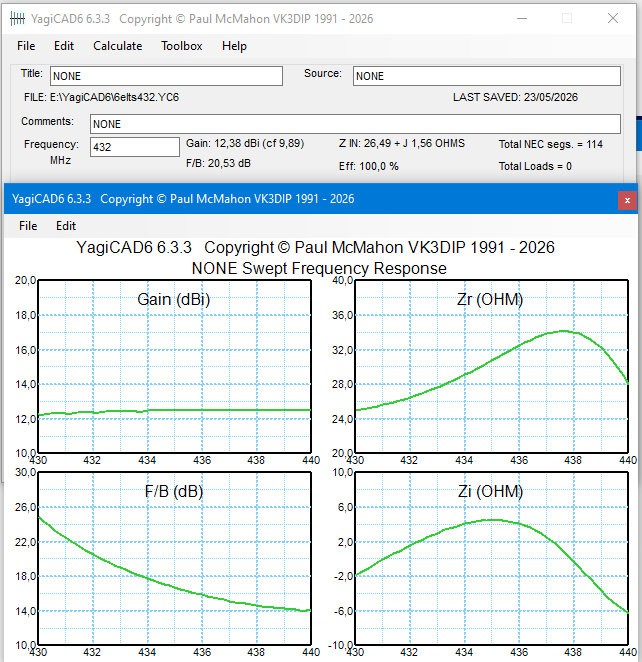
Task: Close the Swept Frequency Response window
Action: tap(627, 200)
